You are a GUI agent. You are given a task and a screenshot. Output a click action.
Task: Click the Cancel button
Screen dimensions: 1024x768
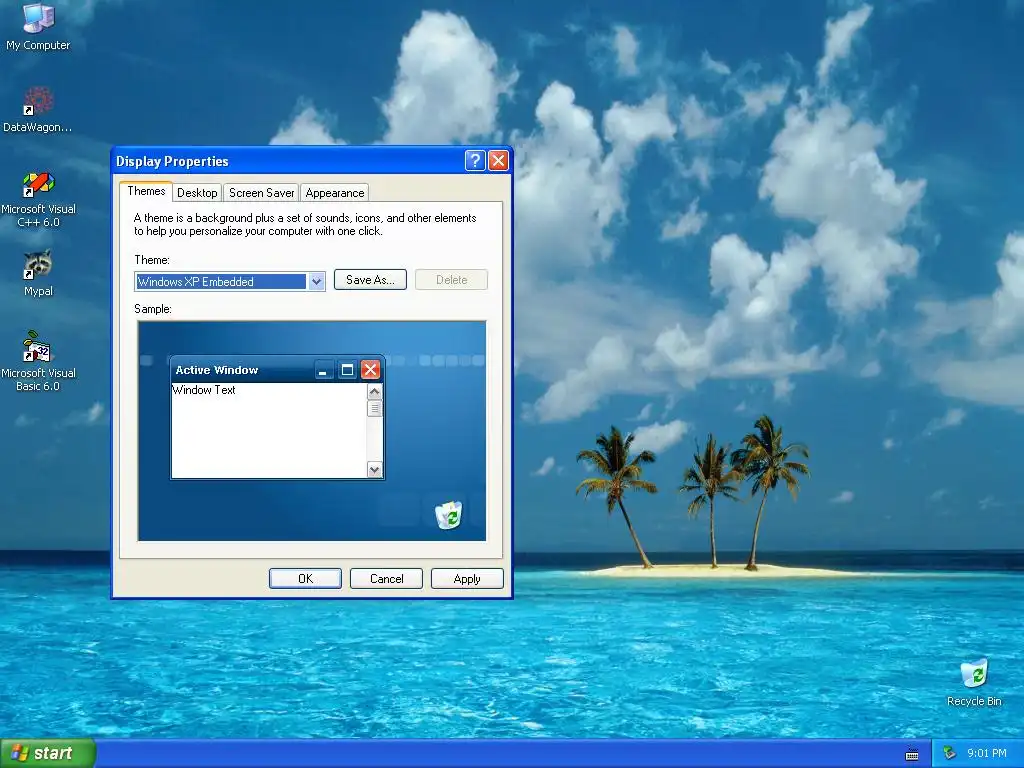click(387, 579)
